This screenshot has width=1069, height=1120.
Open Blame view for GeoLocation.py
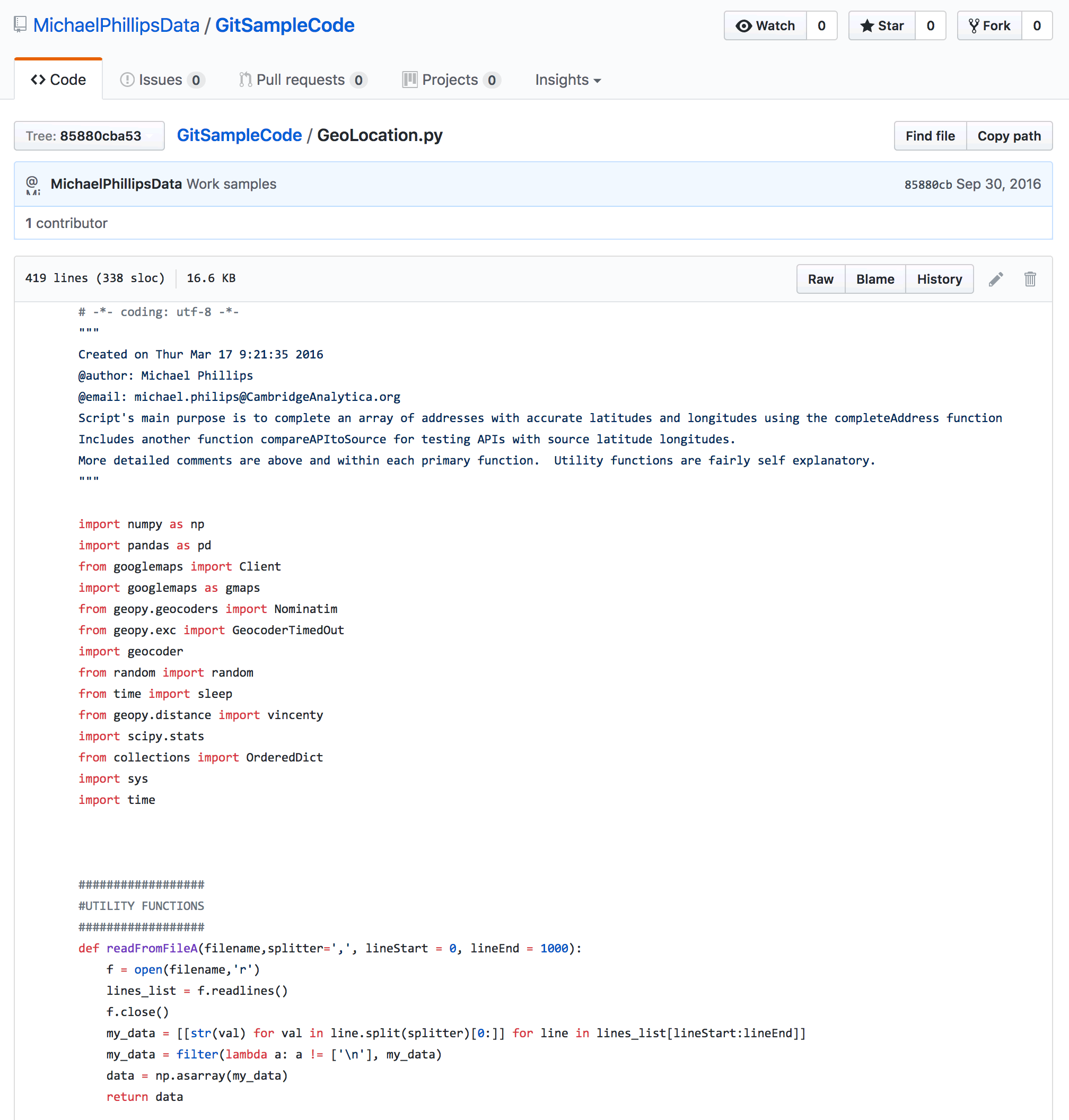(x=875, y=279)
